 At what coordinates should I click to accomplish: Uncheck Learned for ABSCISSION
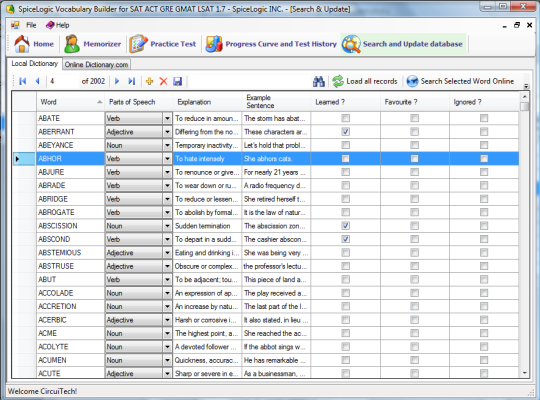coord(345,226)
